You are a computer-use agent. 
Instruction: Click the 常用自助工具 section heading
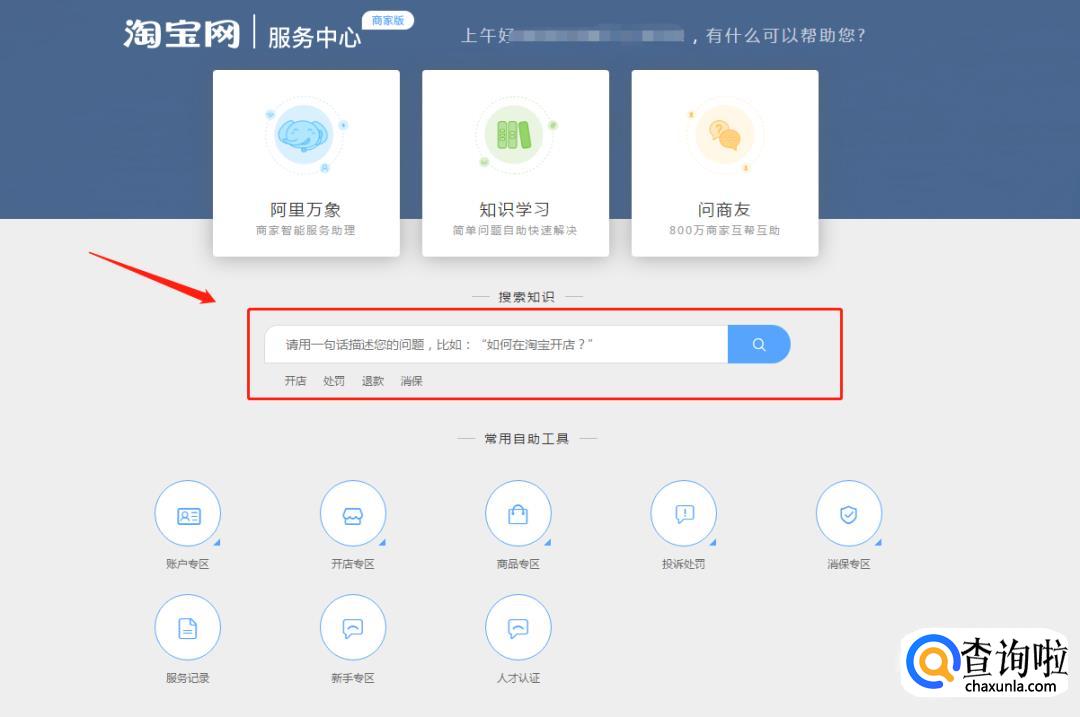coord(526,439)
